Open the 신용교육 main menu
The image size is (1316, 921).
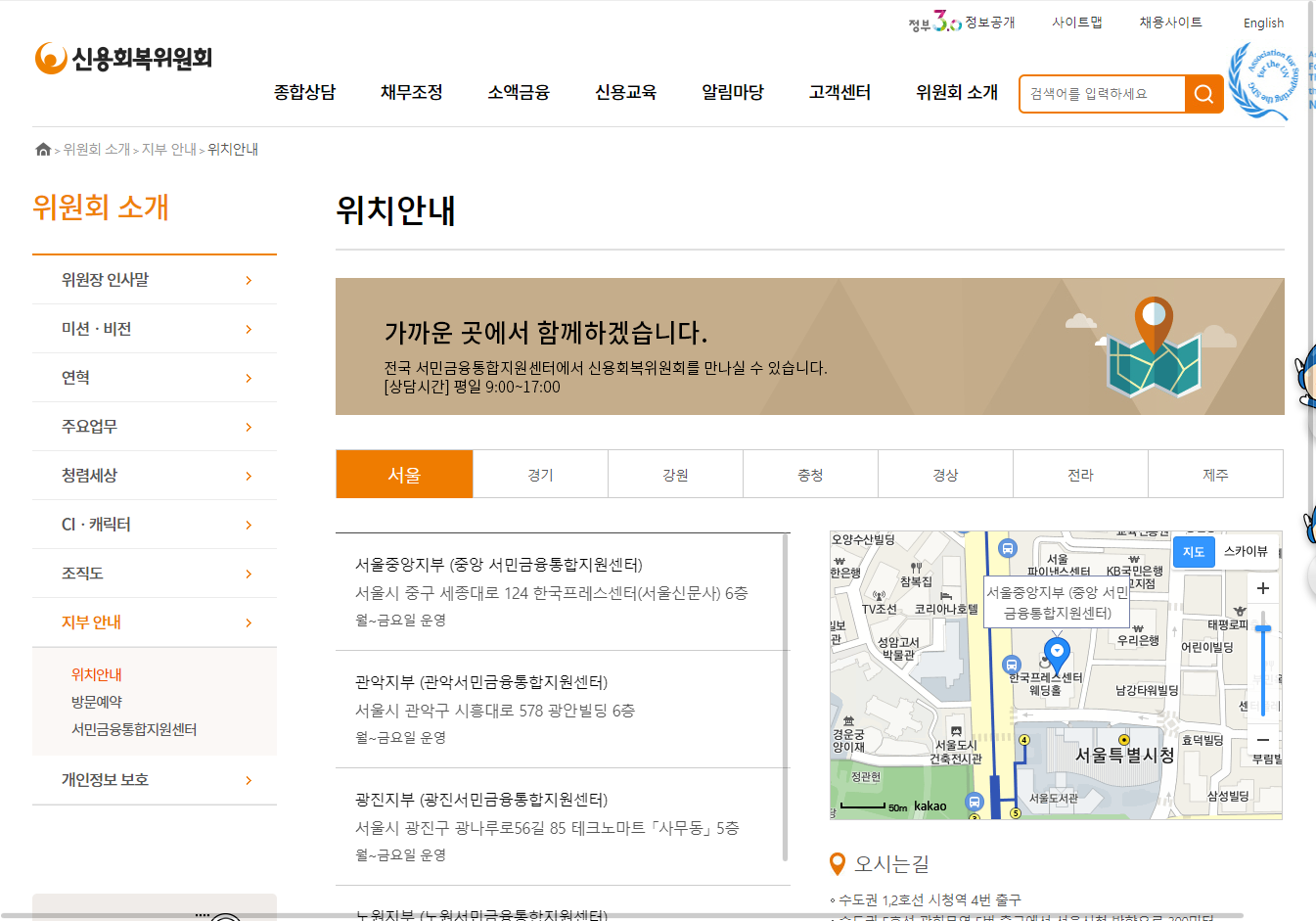point(626,92)
